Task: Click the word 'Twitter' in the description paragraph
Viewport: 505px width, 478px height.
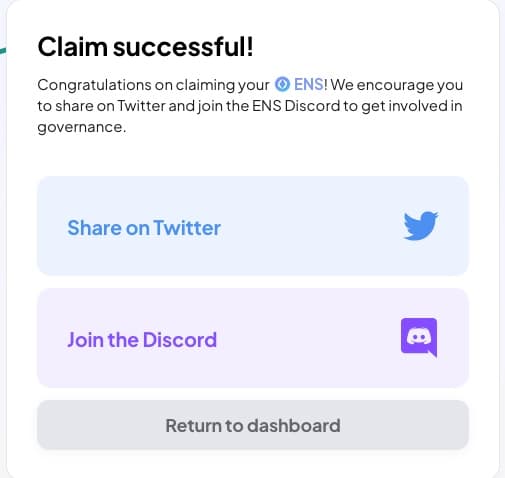Action: coord(142,106)
